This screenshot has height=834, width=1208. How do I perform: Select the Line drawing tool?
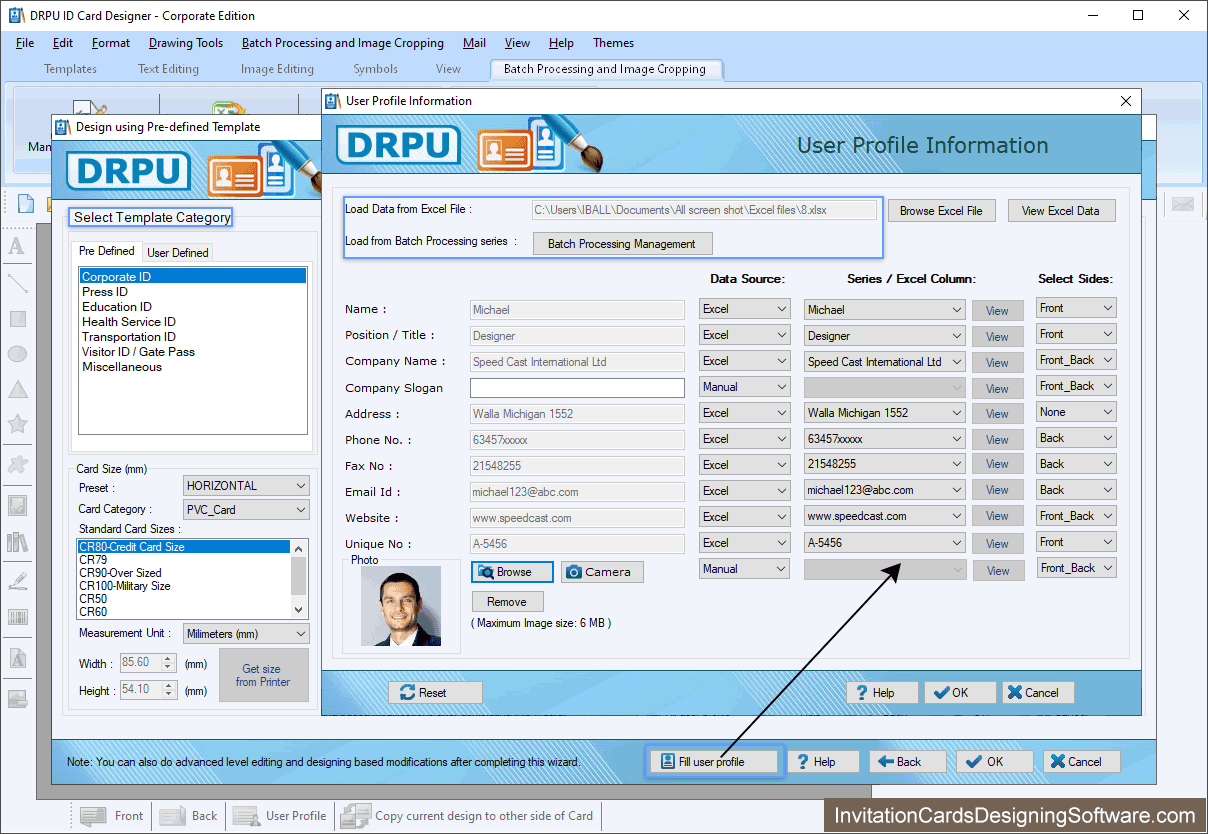[x=17, y=283]
